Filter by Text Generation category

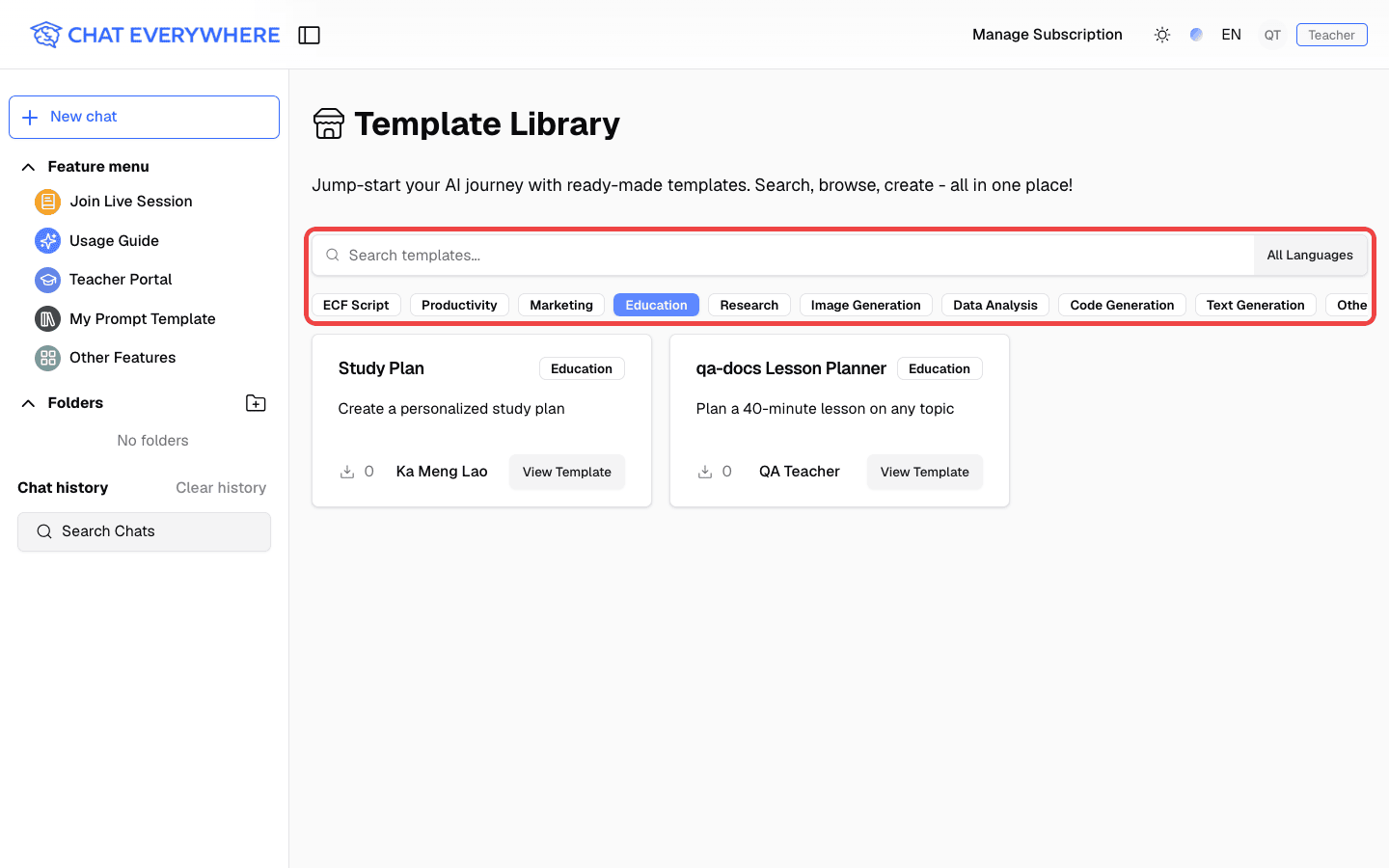click(1255, 305)
